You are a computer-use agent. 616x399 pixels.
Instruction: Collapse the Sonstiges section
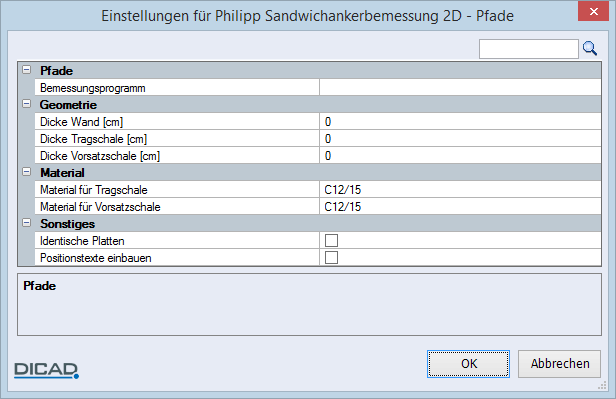pyautogui.click(x=27, y=223)
